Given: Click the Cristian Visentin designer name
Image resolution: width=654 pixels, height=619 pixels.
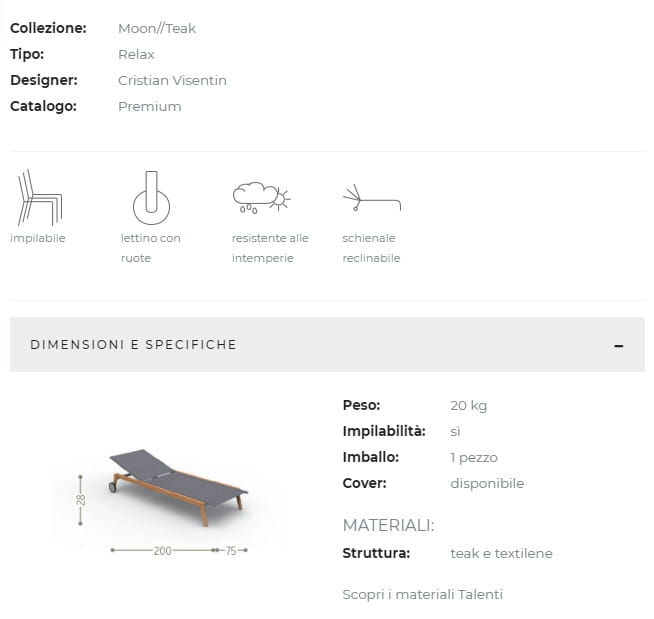Looking at the screenshot, I should [172, 80].
